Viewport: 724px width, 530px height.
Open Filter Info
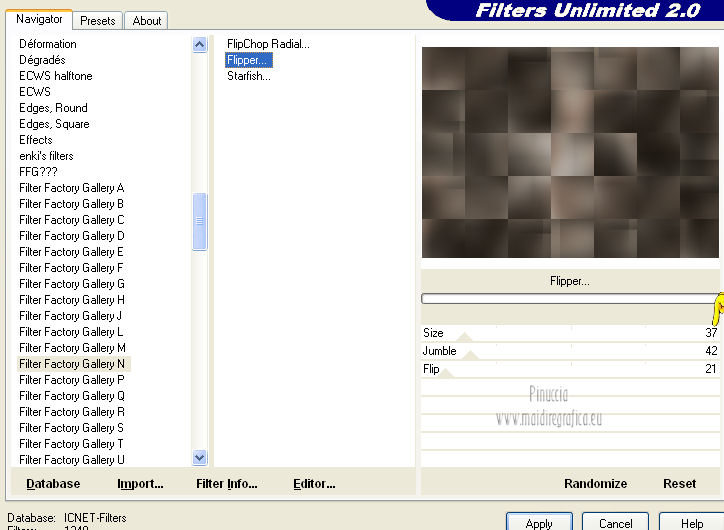[x=227, y=483]
